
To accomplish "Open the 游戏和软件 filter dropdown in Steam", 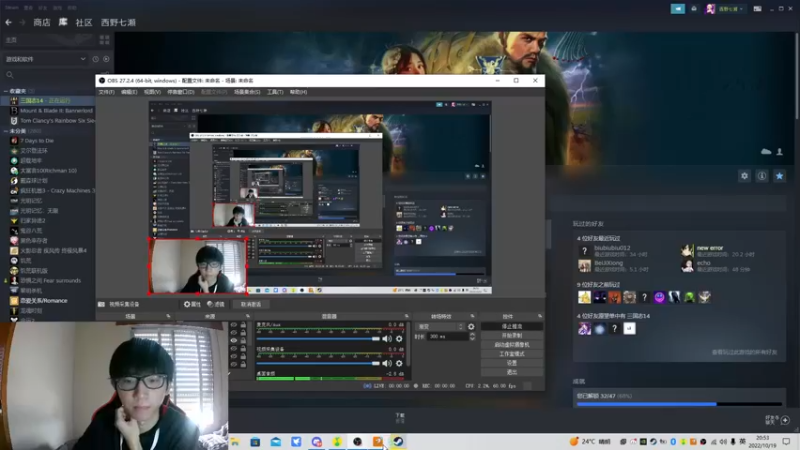I will pyautogui.click(x=45, y=59).
